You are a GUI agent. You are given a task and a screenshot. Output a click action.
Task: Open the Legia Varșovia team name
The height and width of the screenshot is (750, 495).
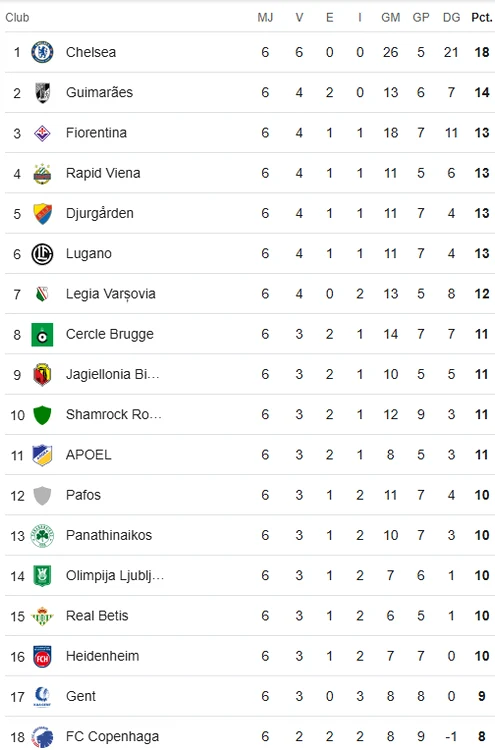coord(110,294)
